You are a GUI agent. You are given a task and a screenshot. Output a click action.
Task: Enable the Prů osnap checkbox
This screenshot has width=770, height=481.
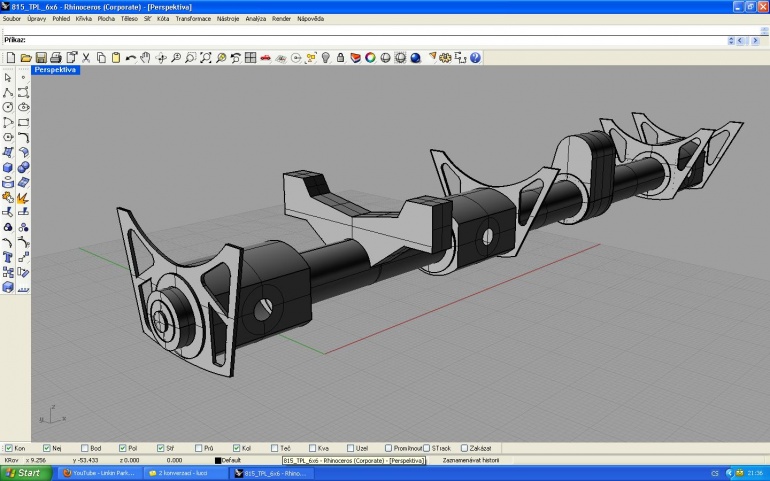click(198, 448)
